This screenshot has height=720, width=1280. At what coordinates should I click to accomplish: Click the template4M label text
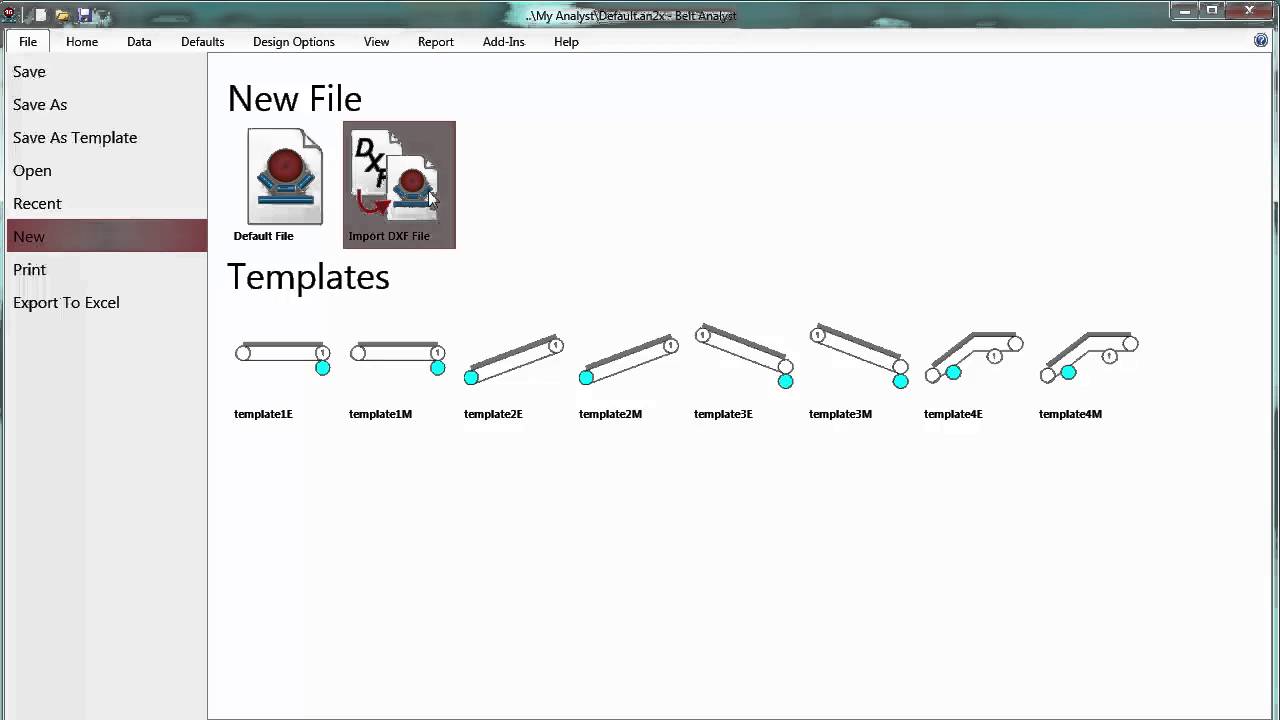[1070, 414]
